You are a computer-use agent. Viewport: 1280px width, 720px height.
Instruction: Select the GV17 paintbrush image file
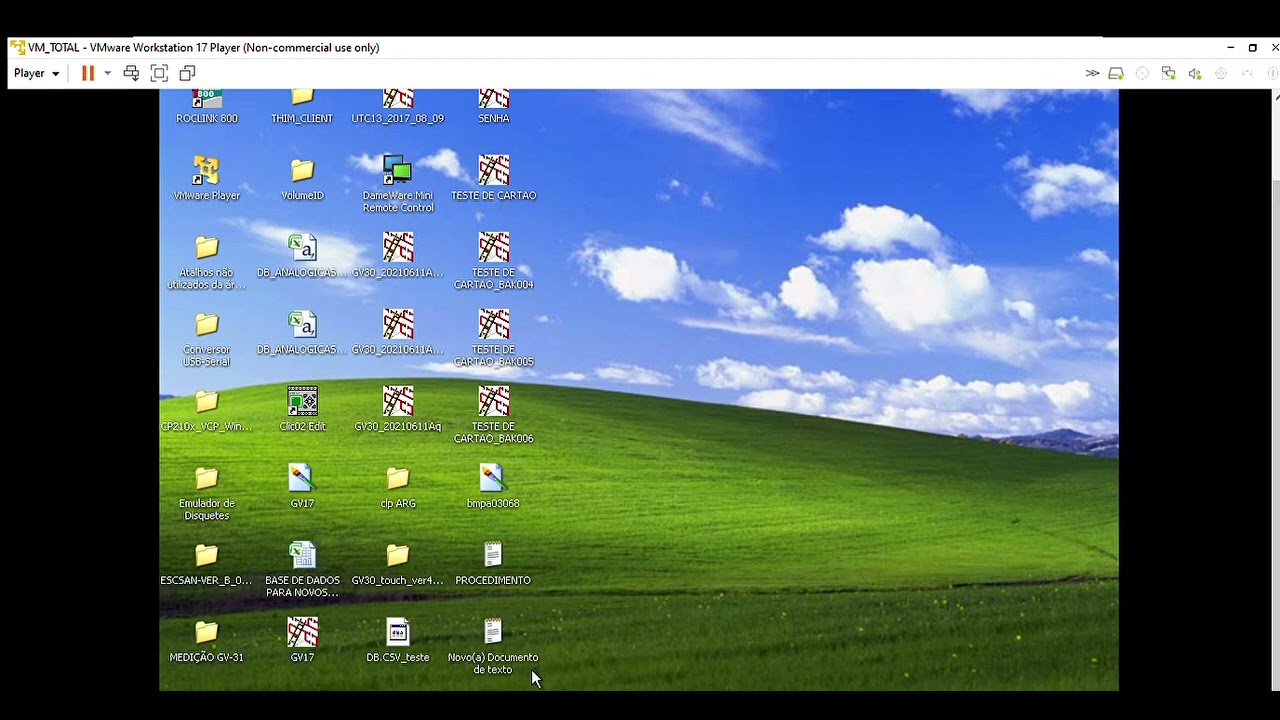(x=302, y=487)
